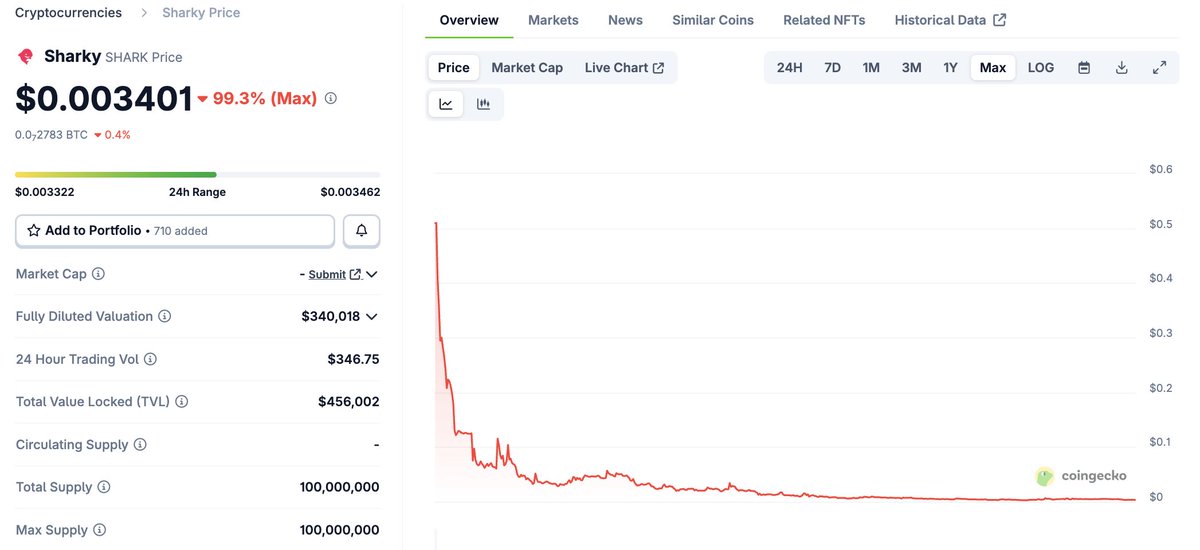The image size is (1200, 550).
Task: Download chart data via download icon
Action: [x=1122, y=68]
